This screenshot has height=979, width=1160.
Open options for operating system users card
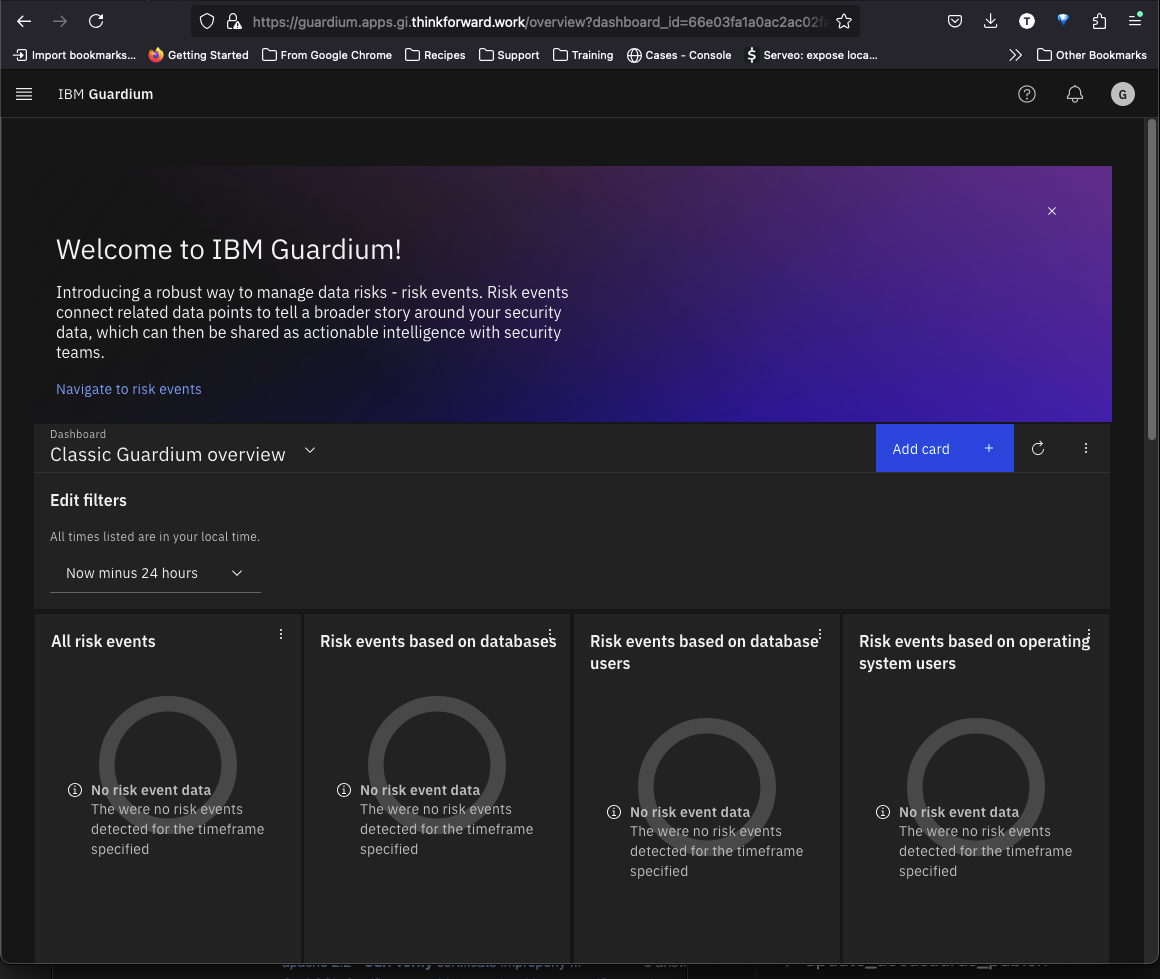(x=1089, y=634)
